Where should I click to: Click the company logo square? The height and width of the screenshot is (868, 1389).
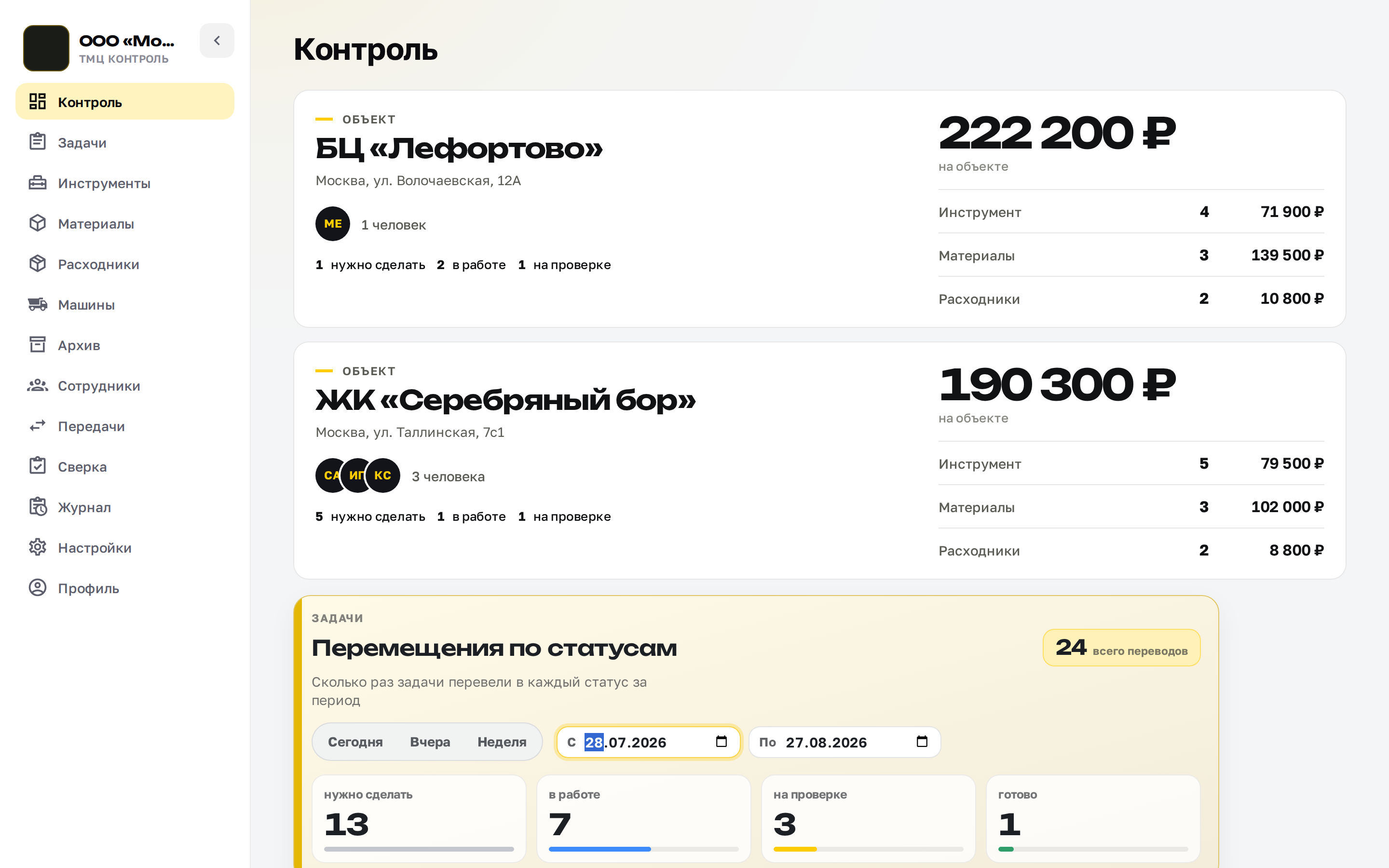click(46, 48)
